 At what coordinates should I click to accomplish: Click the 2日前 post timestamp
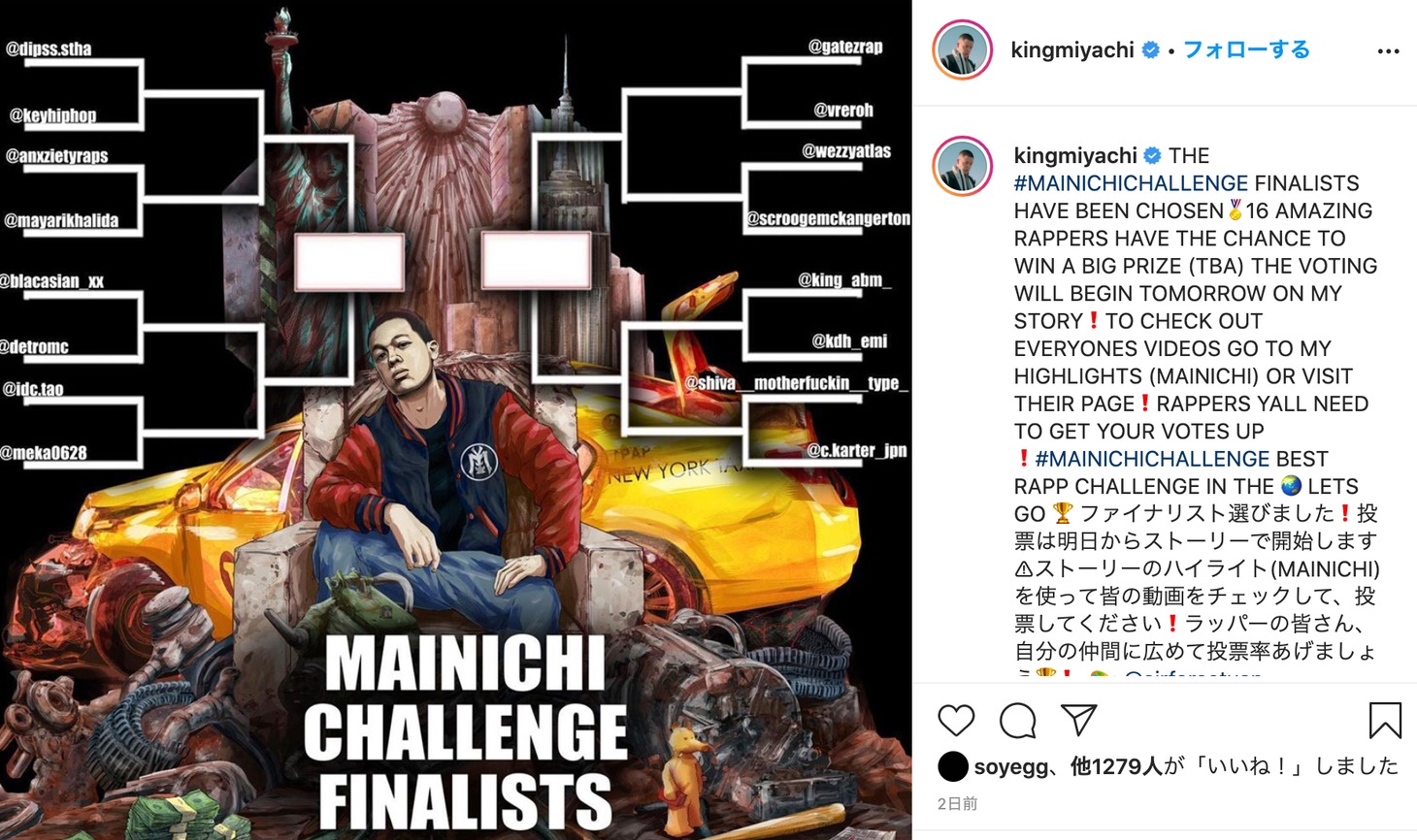(x=957, y=803)
